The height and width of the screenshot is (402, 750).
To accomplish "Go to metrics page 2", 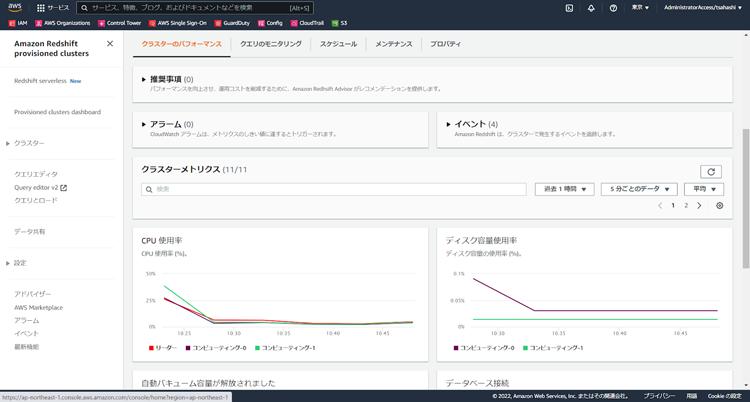I will pyautogui.click(x=686, y=206).
